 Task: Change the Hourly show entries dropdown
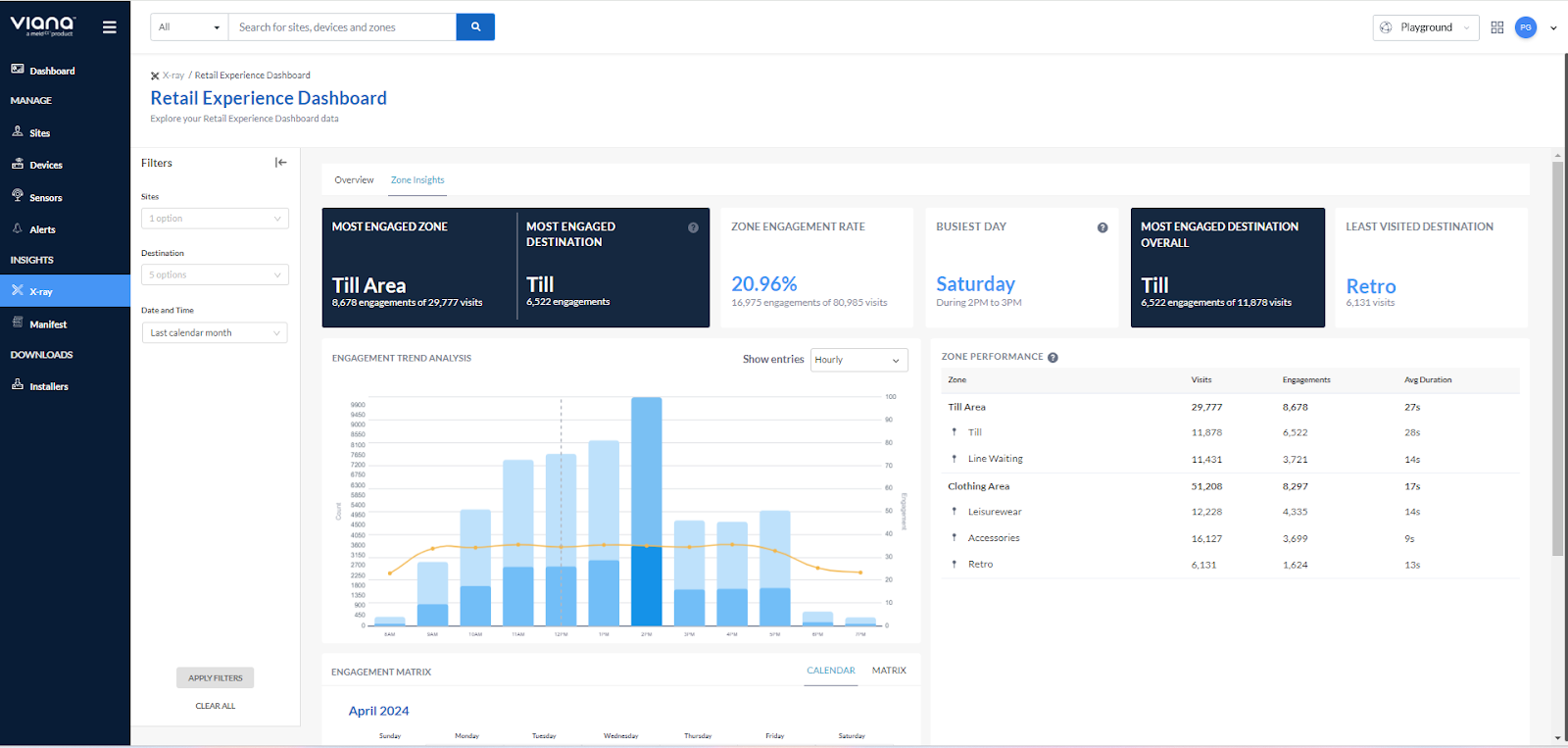(857, 360)
